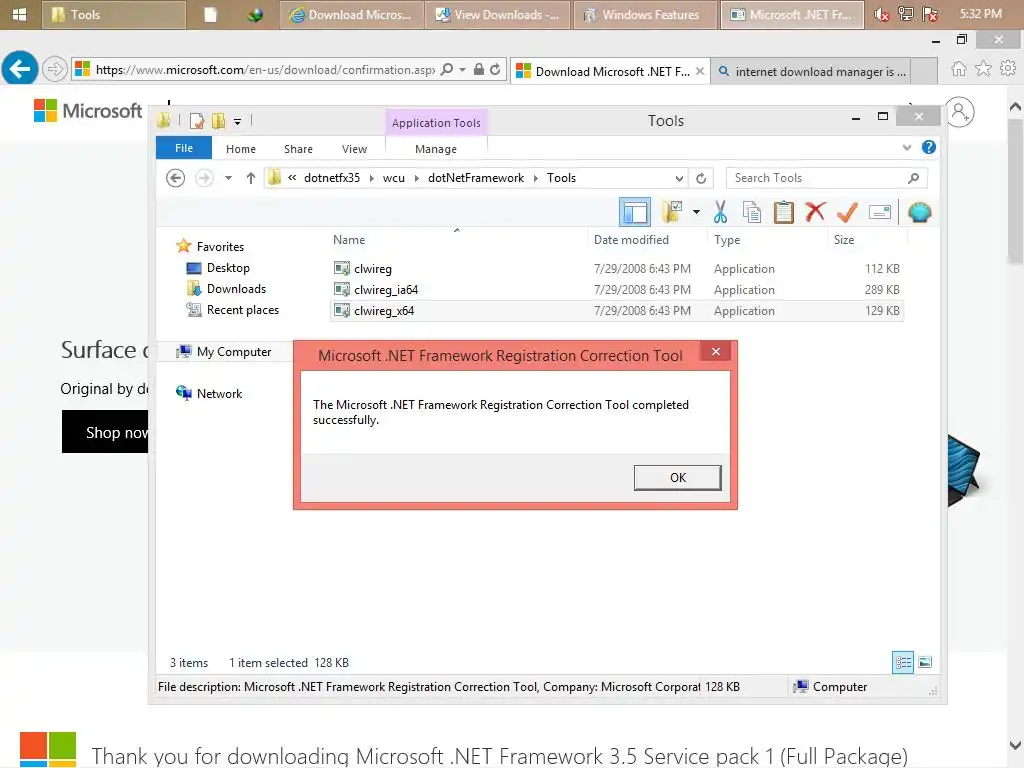This screenshot has width=1024, height=768.
Task: Switch to details view icon in status bar
Action: pyautogui.click(x=903, y=662)
